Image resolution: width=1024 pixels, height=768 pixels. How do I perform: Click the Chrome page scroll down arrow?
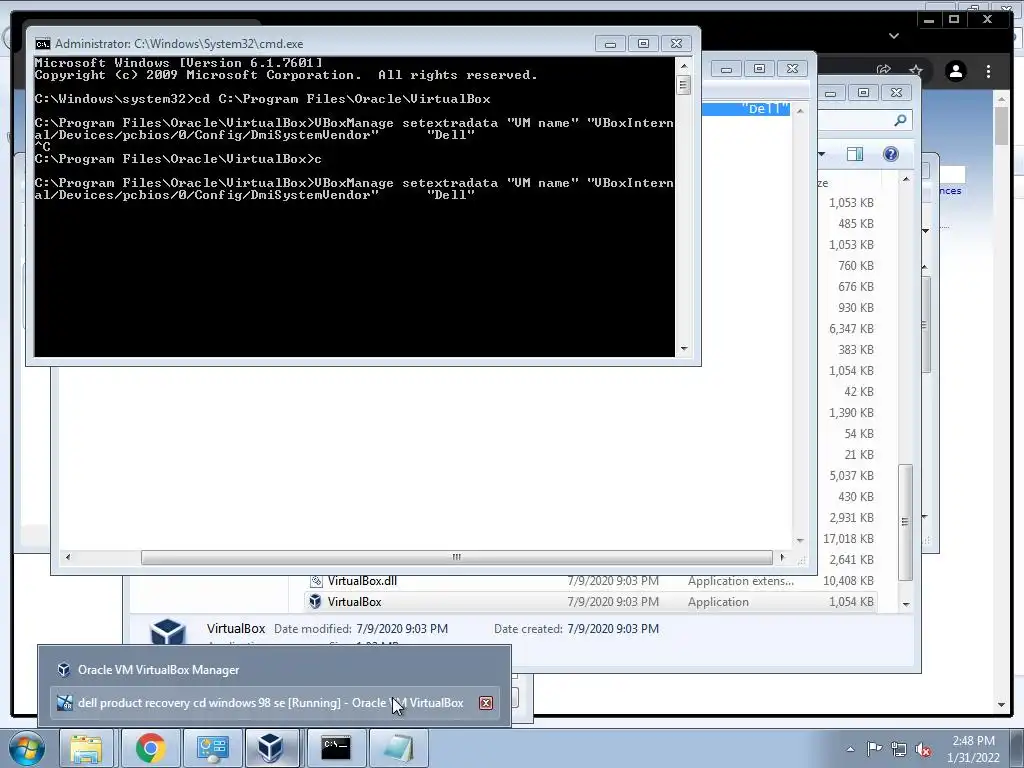(1002, 705)
